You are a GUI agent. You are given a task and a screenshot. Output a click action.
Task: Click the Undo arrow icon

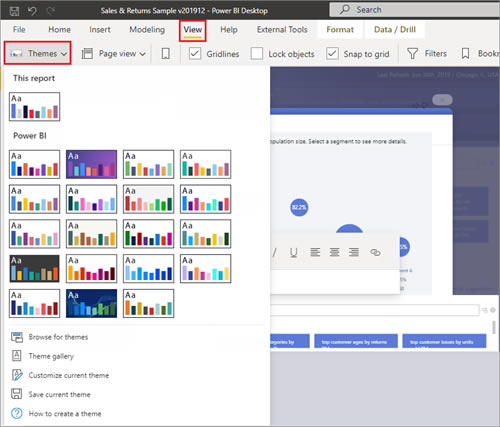[x=32, y=11]
